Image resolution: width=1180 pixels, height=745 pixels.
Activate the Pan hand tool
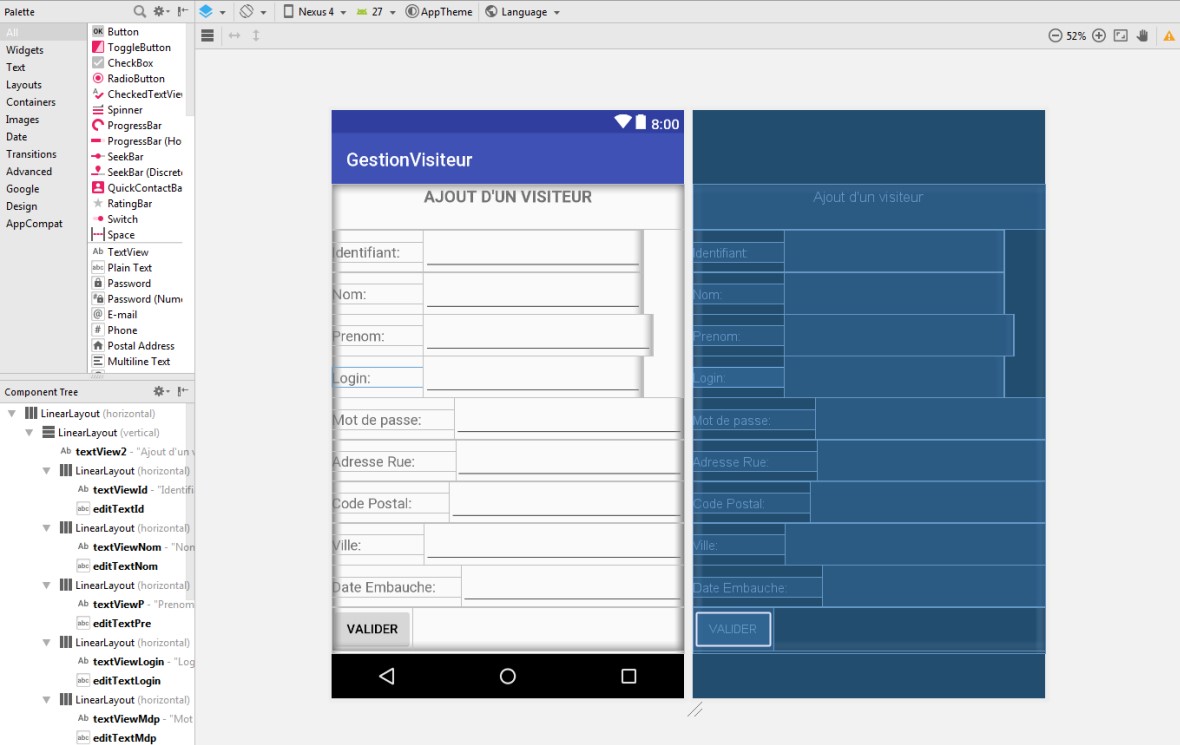pos(1143,36)
